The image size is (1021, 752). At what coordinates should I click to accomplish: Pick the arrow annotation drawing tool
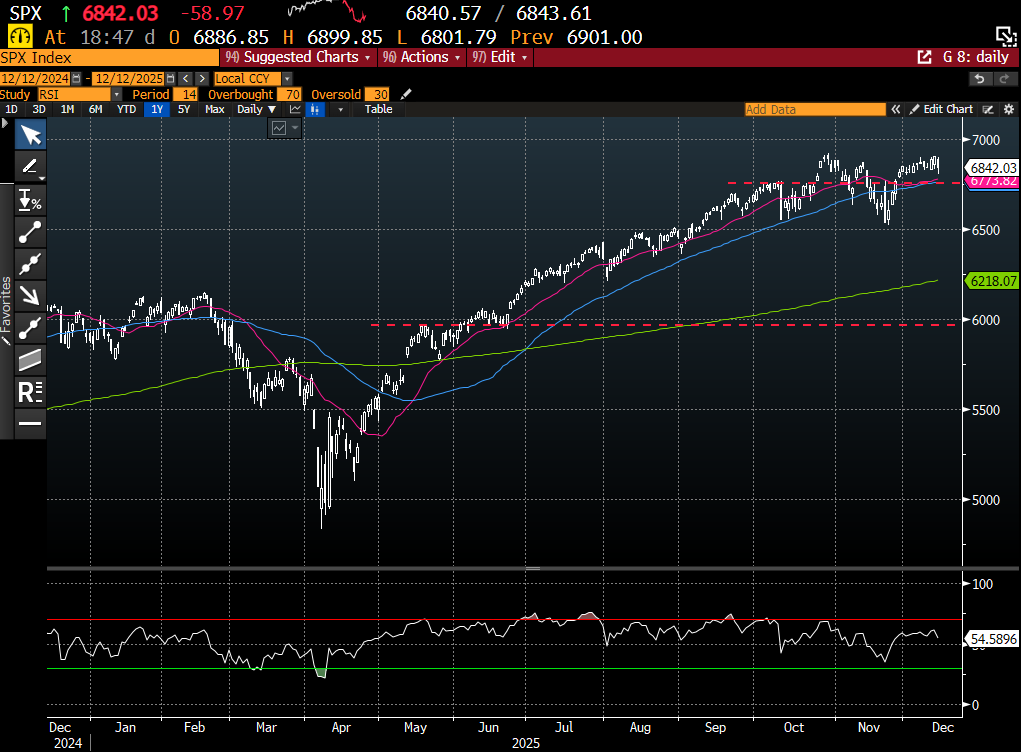[x=30, y=295]
